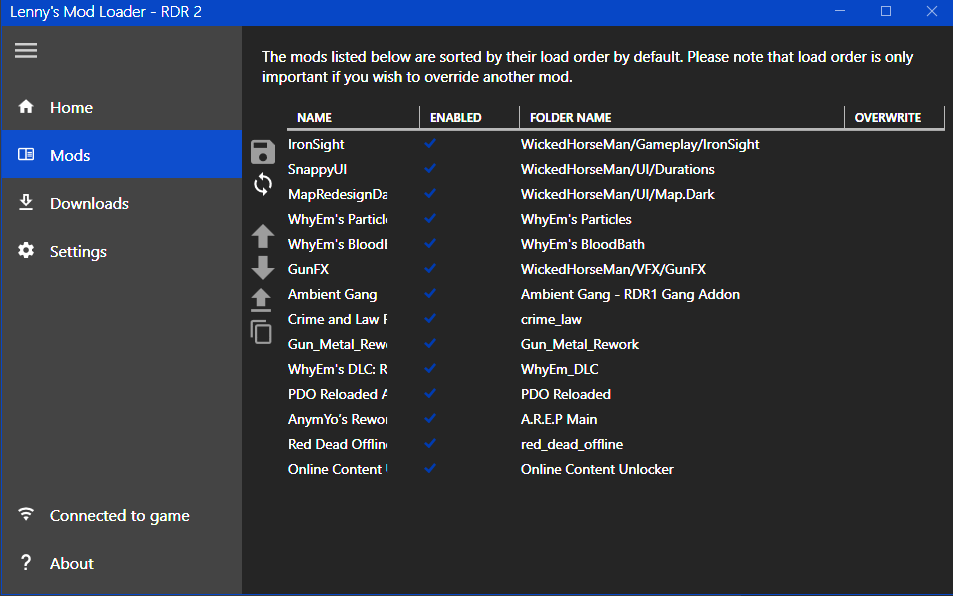Select the Ambient Gang mod name
The width and height of the screenshot is (953, 596).
[332, 295]
